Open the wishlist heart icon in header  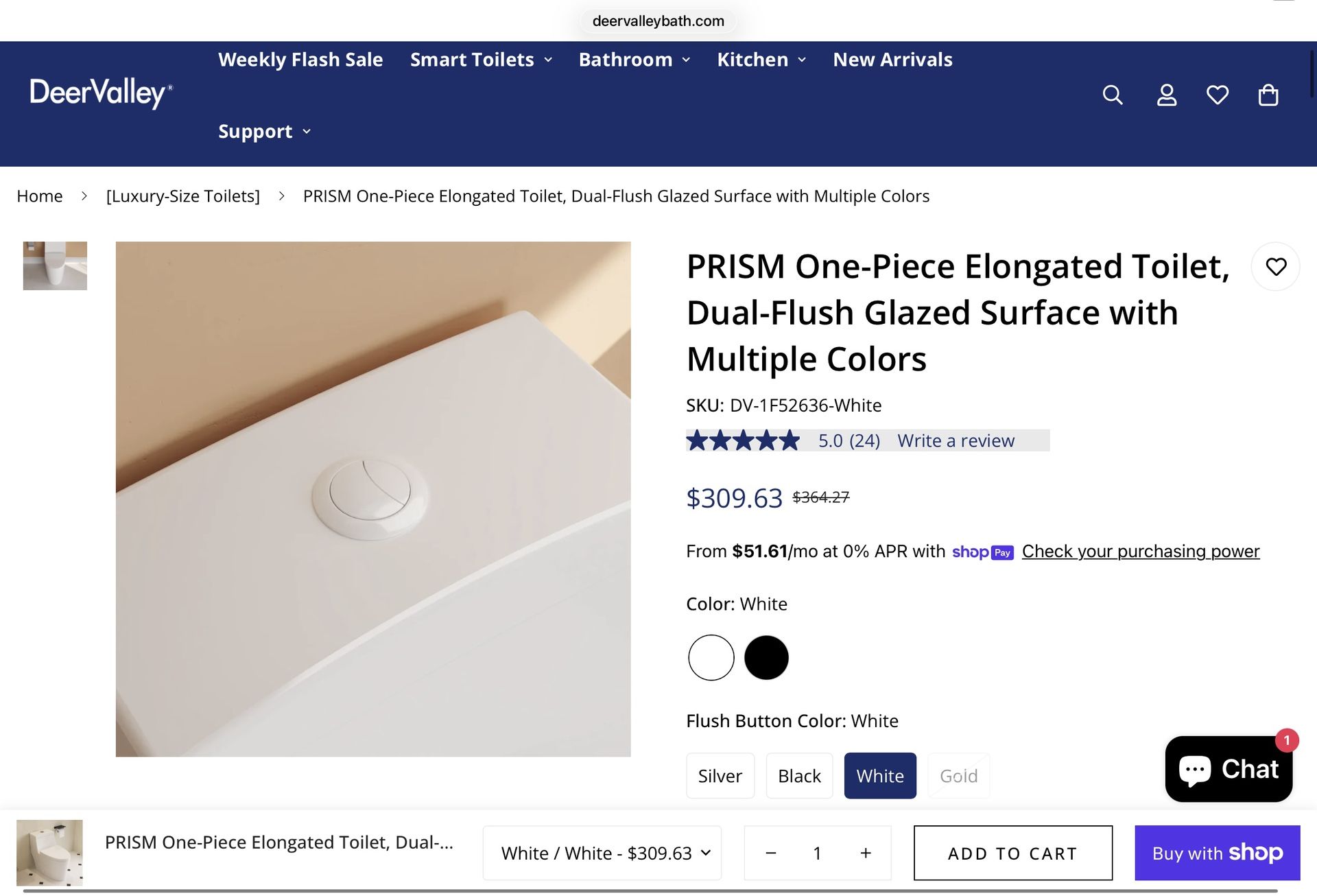(1218, 95)
